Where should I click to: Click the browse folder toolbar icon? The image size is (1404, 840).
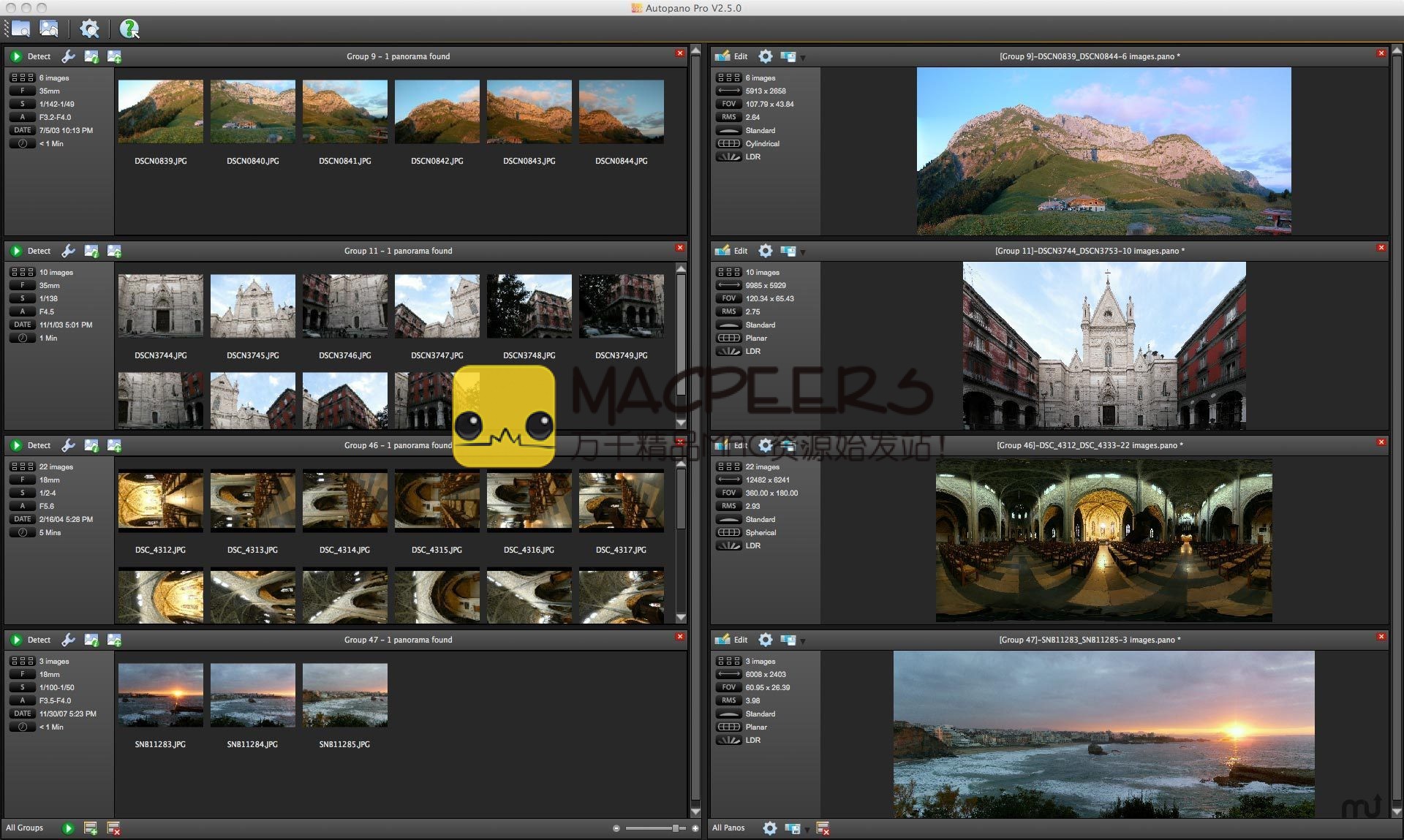coord(20,29)
